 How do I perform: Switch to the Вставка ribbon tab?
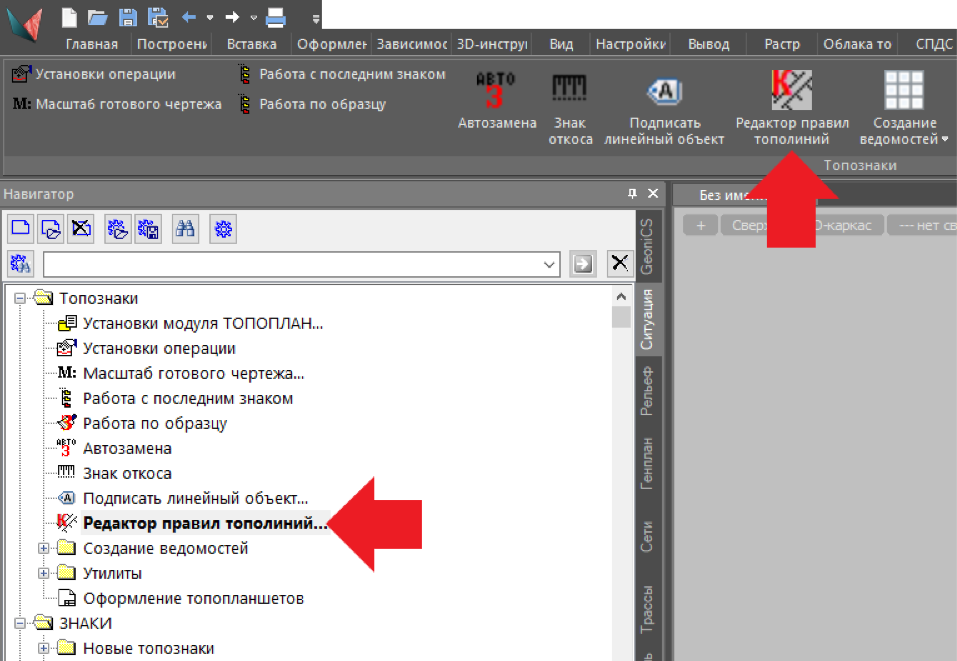(252, 44)
